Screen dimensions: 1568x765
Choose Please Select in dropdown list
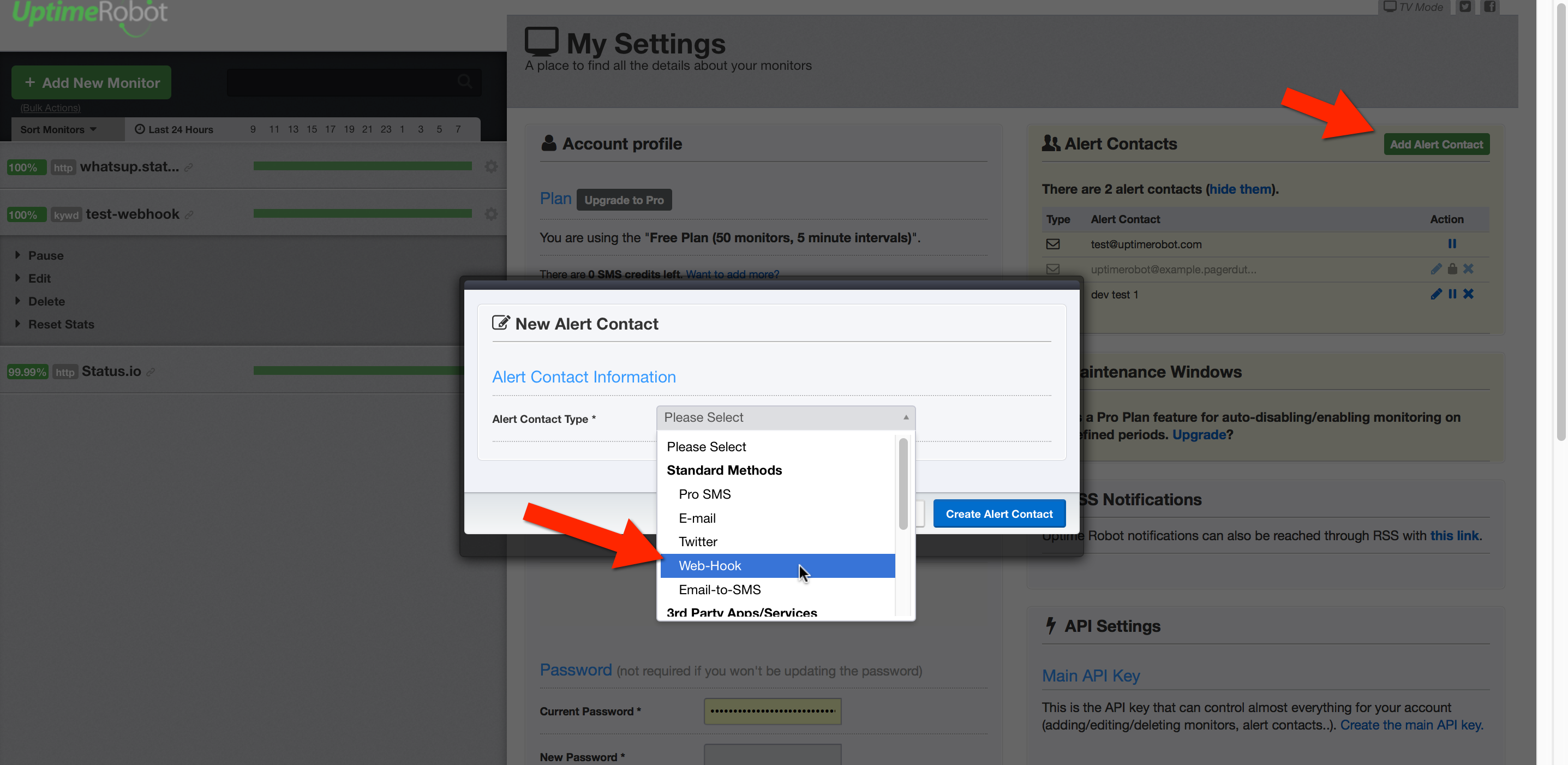coord(777,447)
